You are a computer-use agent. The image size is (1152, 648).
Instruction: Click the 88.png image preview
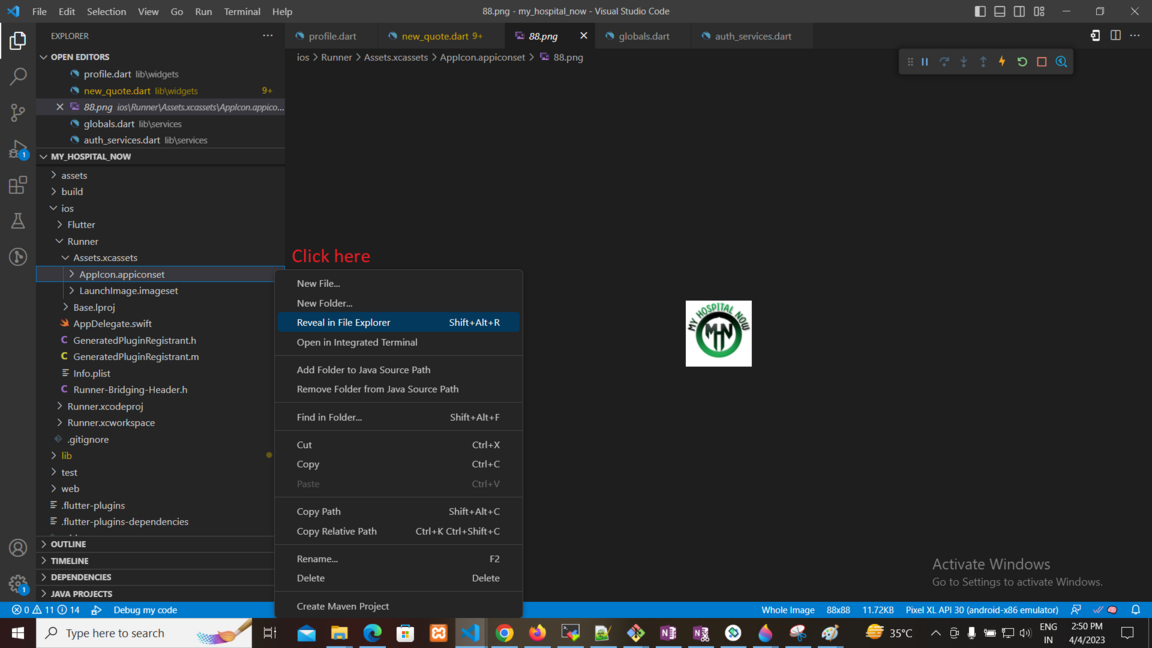[x=718, y=333]
